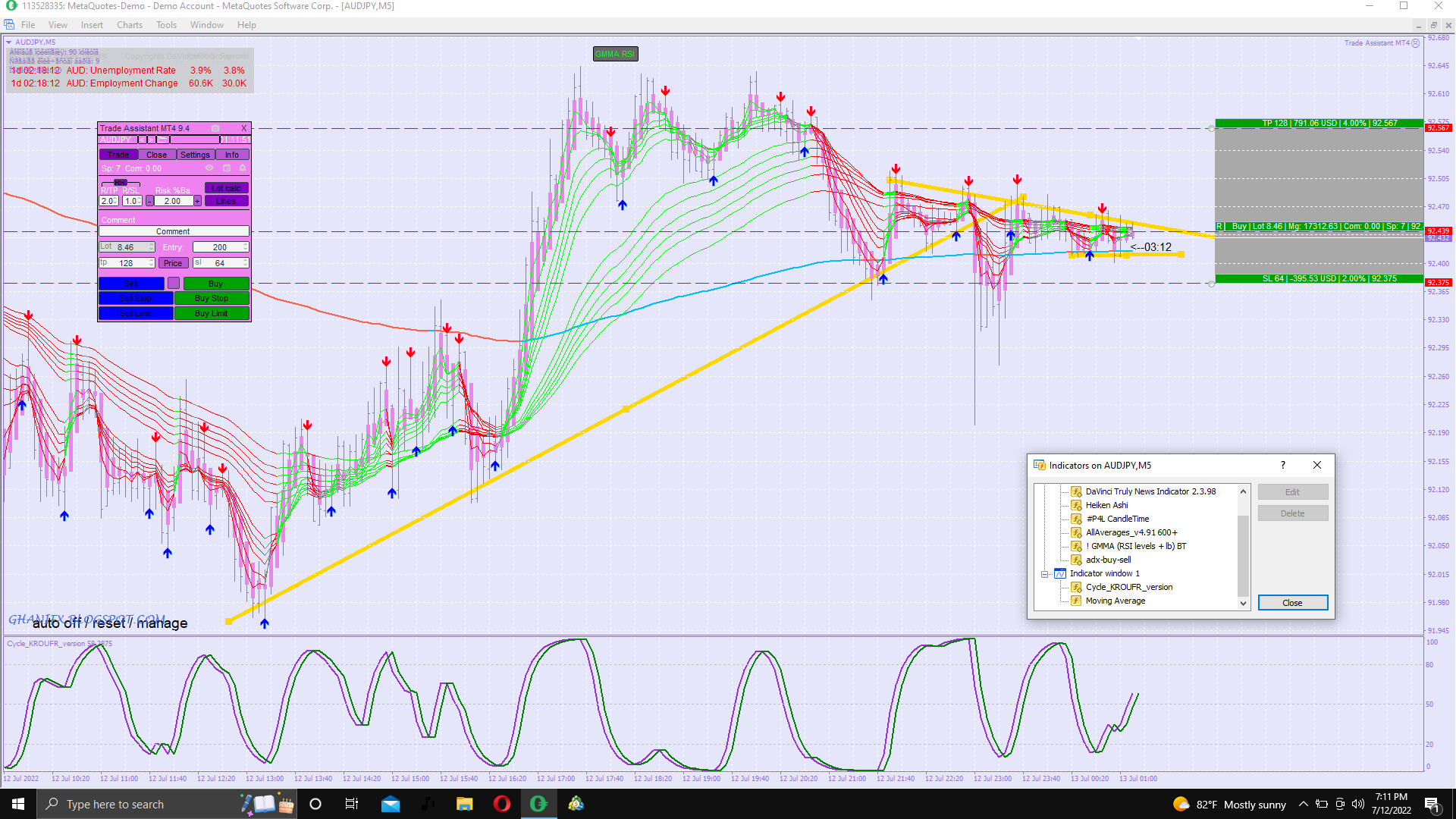This screenshot has height=819, width=1456.
Task: Click the bell alert icon in Trade Assistant
Action: pyautogui.click(x=243, y=168)
